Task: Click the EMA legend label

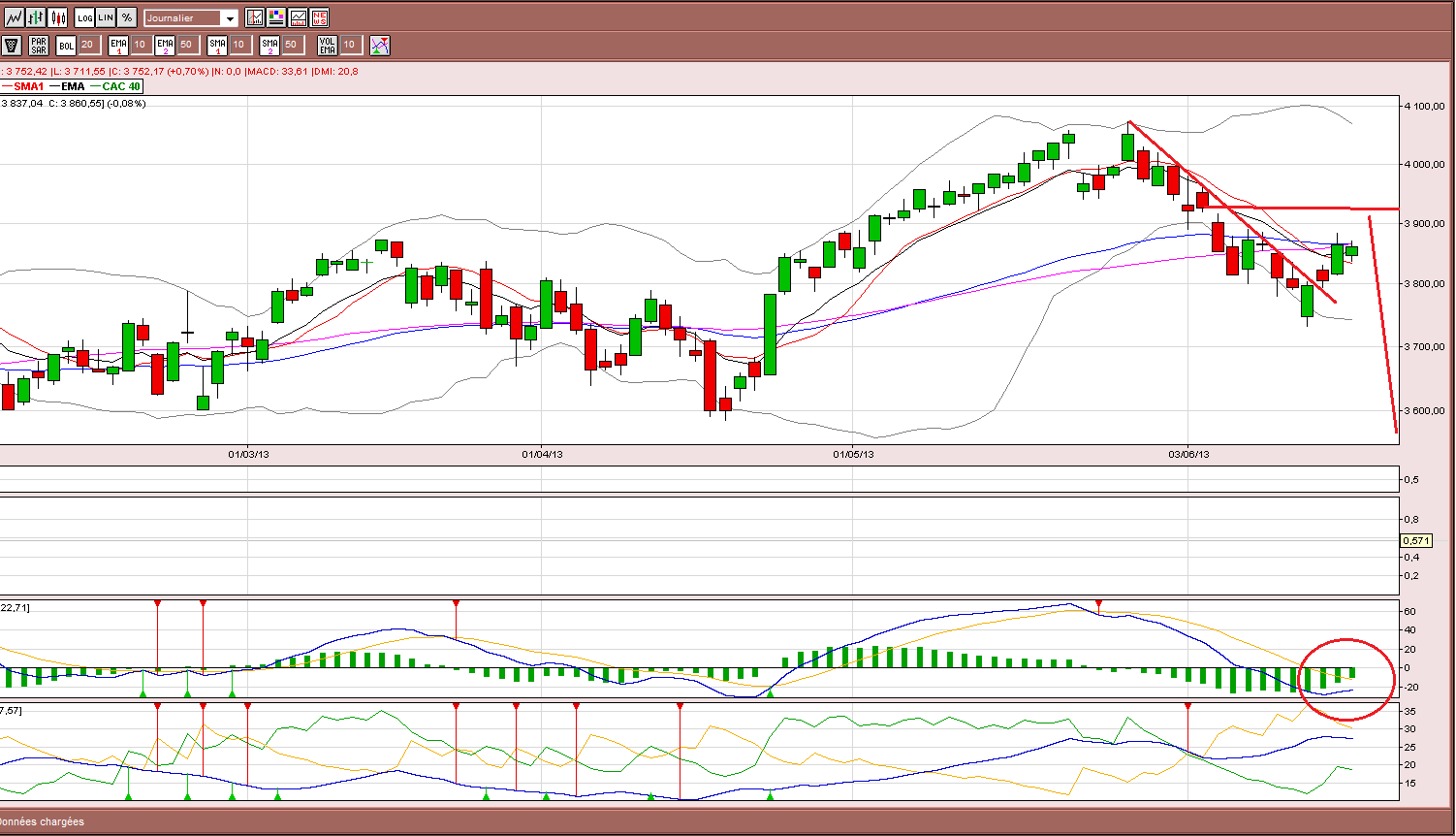Action: click(73, 86)
